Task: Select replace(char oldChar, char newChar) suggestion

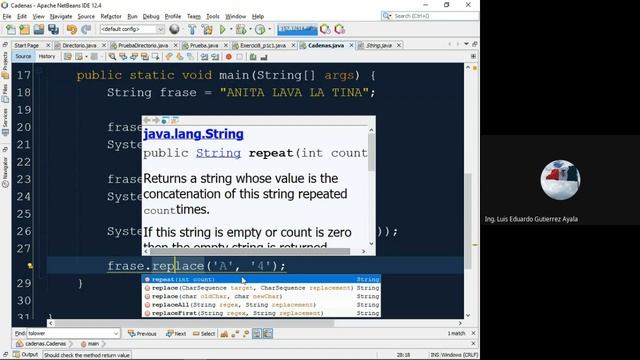Action: coord(261,296)
